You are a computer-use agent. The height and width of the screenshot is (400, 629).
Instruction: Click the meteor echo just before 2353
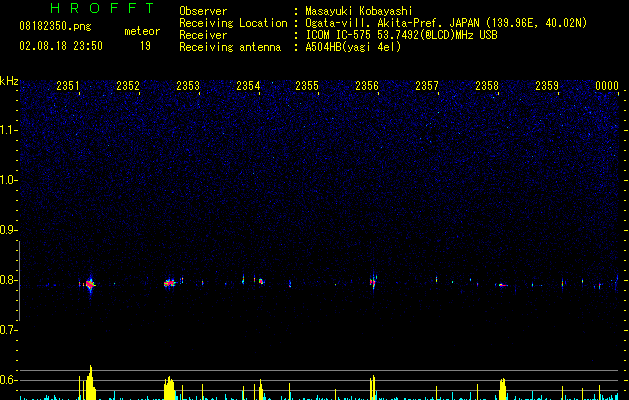point(170,283)
